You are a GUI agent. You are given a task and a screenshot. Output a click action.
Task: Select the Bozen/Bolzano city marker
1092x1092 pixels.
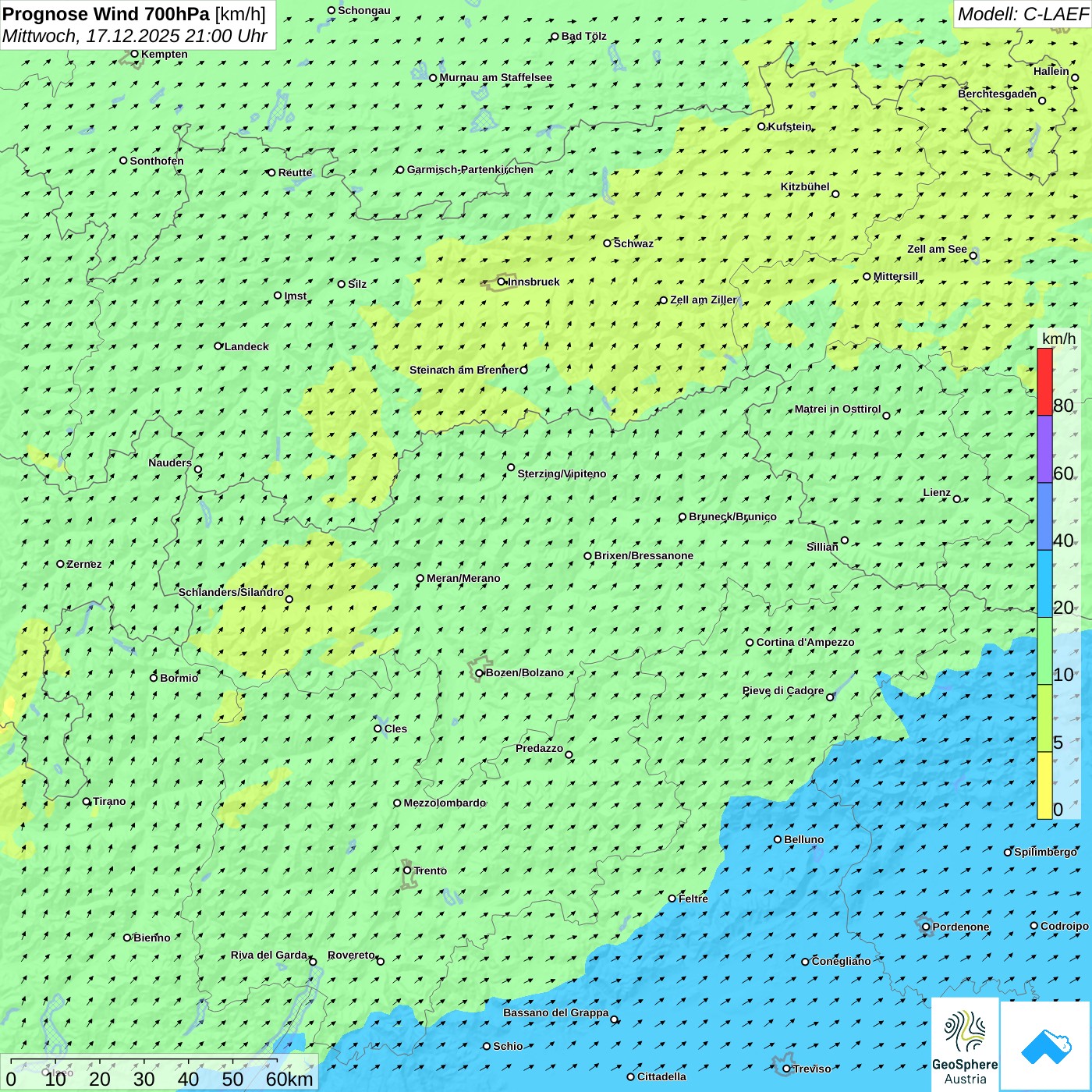tap(480, 673)
